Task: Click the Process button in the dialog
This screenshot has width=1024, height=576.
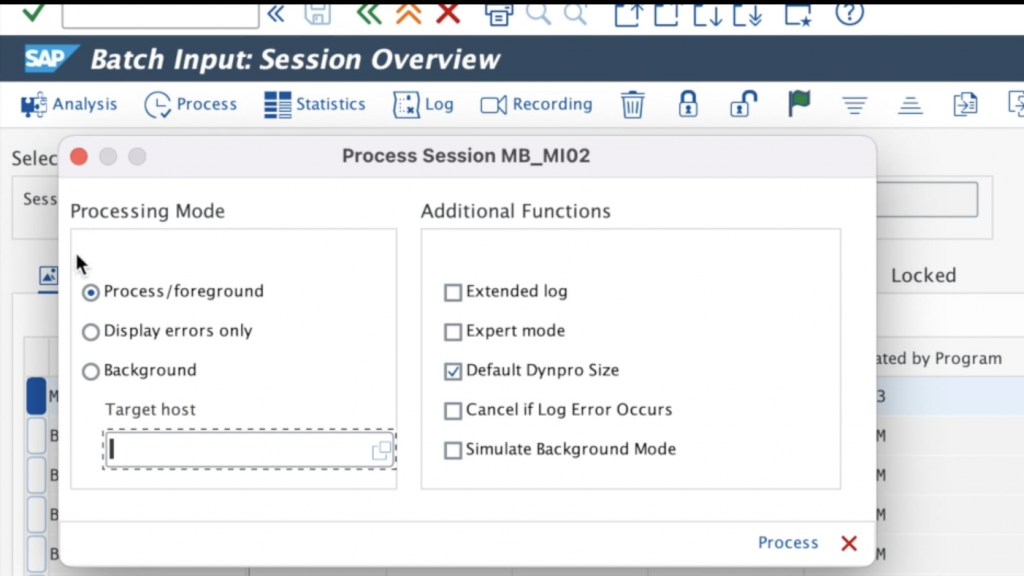Action: 787,542
